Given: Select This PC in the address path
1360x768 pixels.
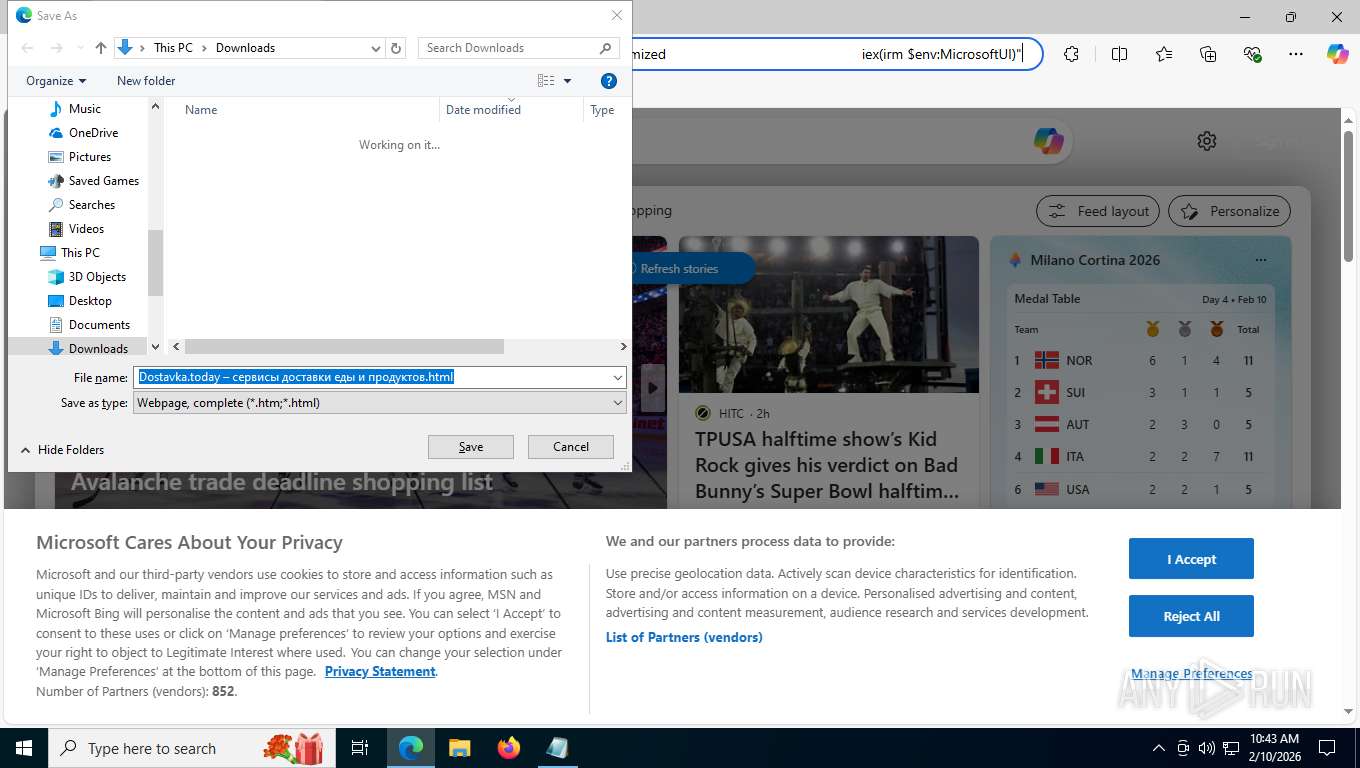Looking at the screenshot, I should (x=173, y=48).
